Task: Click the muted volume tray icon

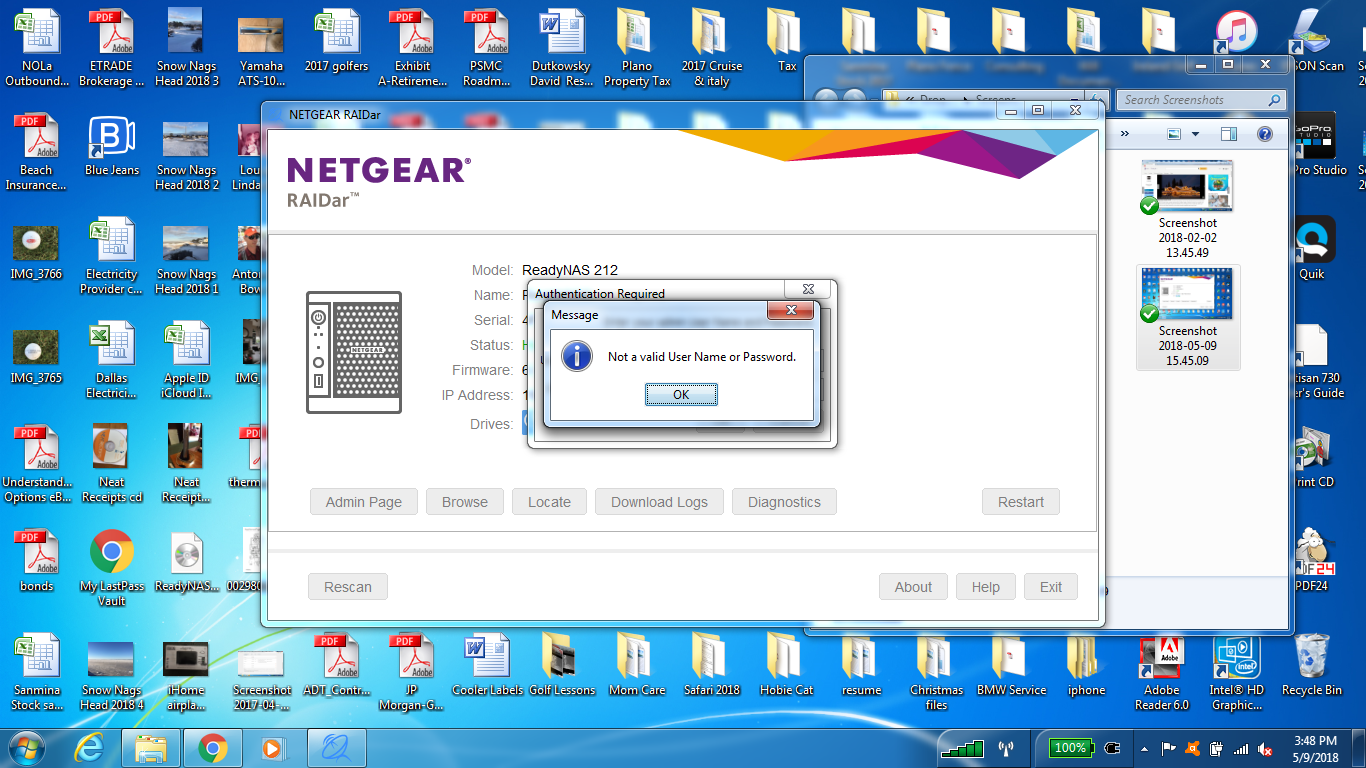Action: [x=1265, y=748]
